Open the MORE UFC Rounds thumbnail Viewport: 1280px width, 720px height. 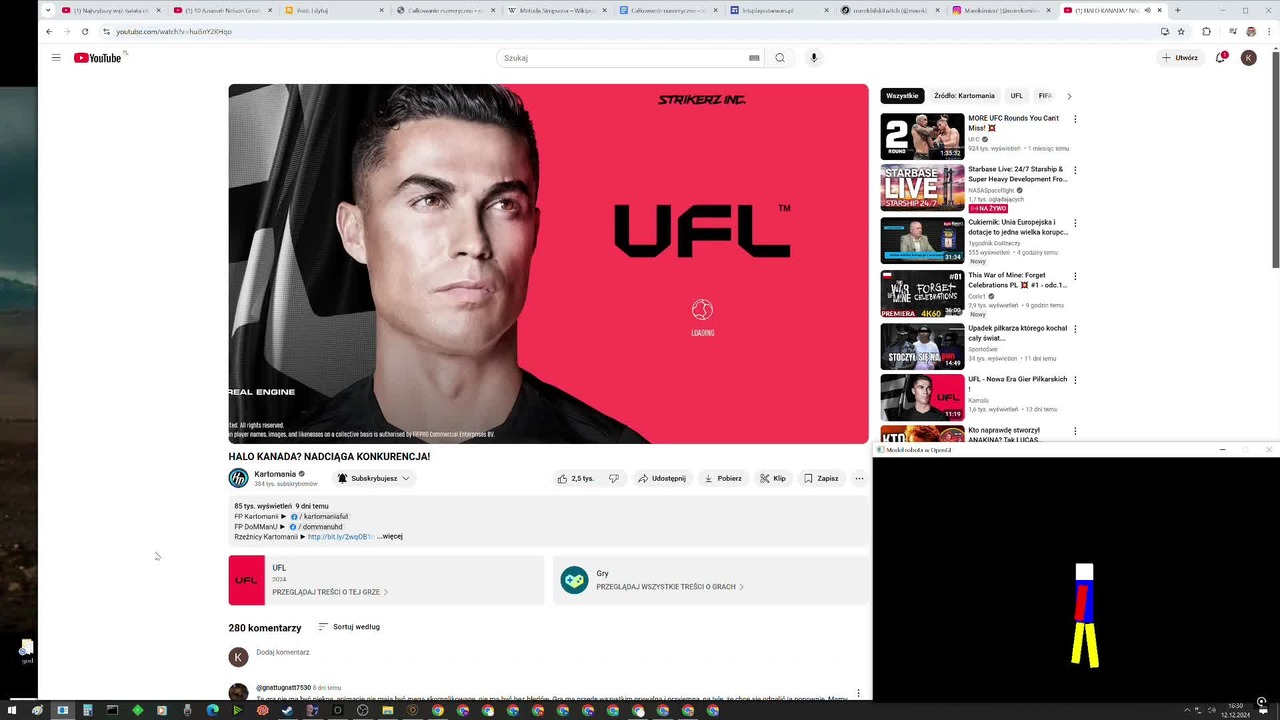[922, 136]
